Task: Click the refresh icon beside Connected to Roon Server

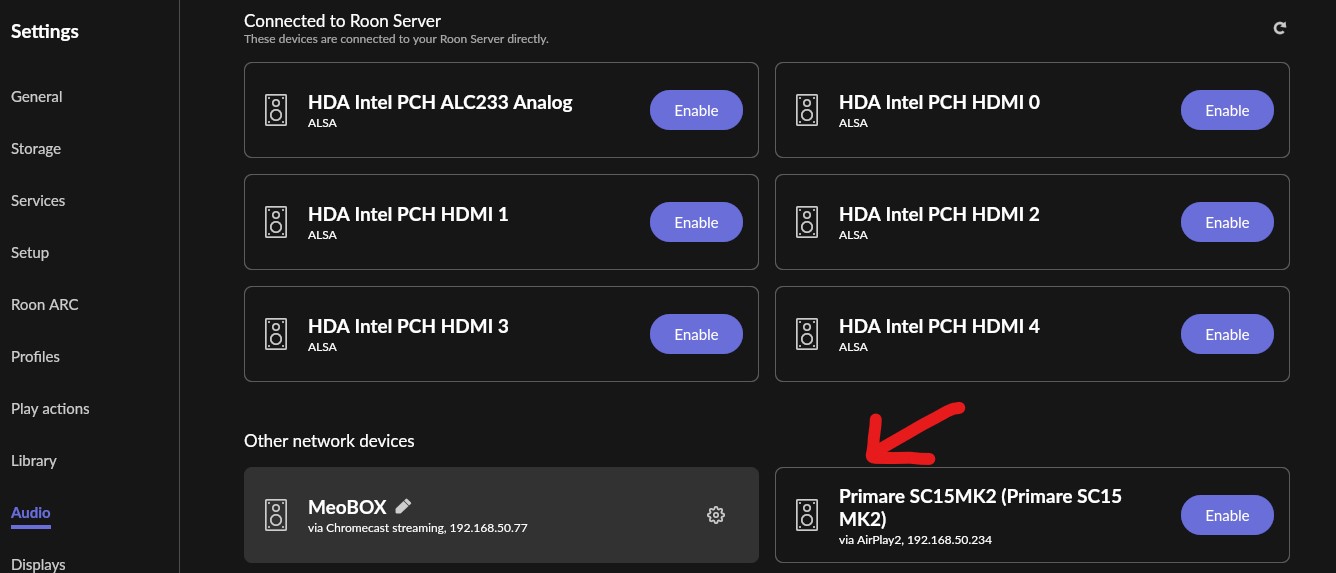Action: (1279, 28)
